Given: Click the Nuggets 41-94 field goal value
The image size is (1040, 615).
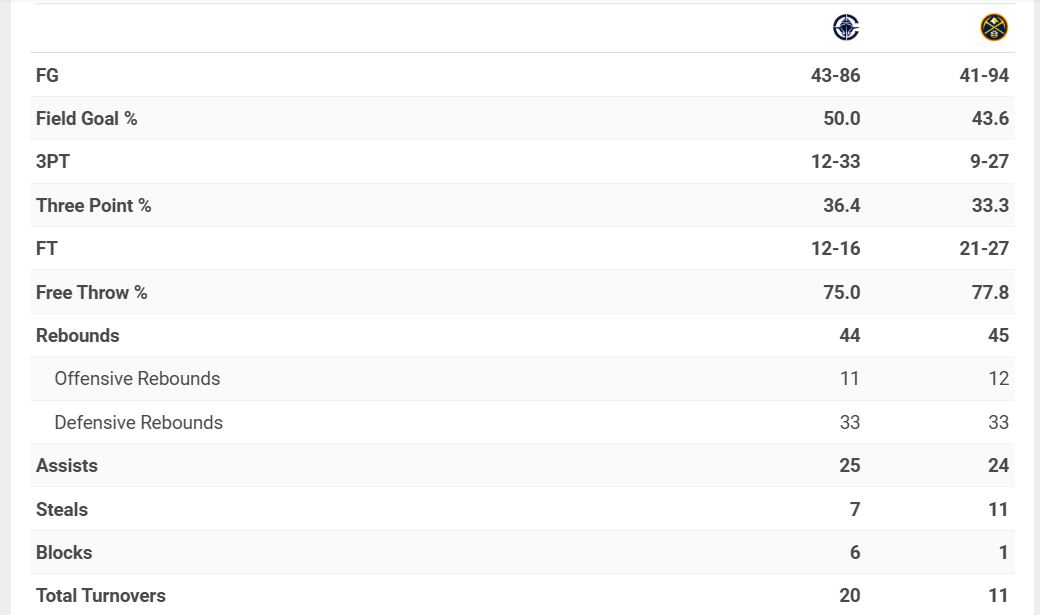Looking at the screenshot, I should pyautogui.click(x=984, y=75).
